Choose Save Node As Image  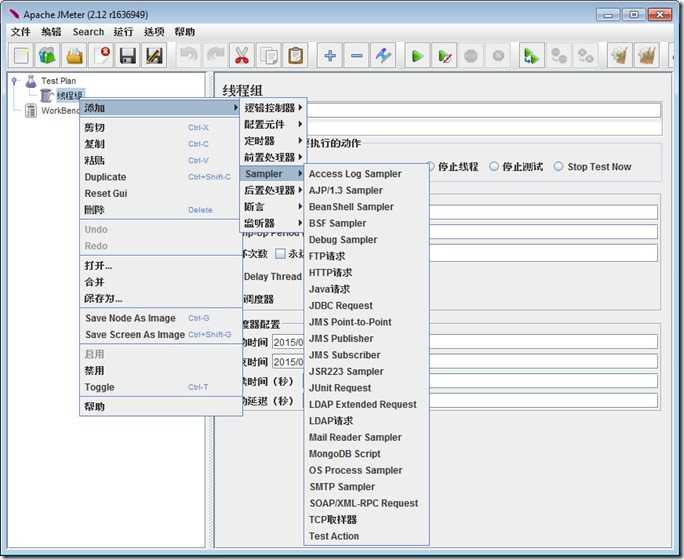click(x=160, y=318)
